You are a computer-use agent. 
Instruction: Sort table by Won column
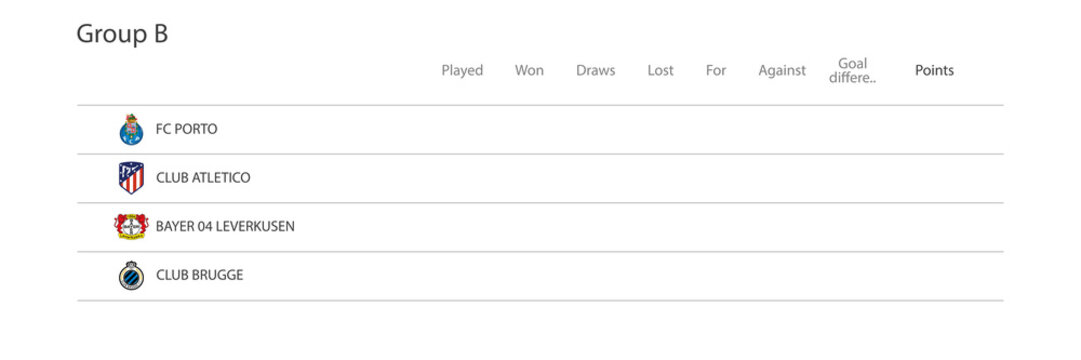tap(529, 70)
